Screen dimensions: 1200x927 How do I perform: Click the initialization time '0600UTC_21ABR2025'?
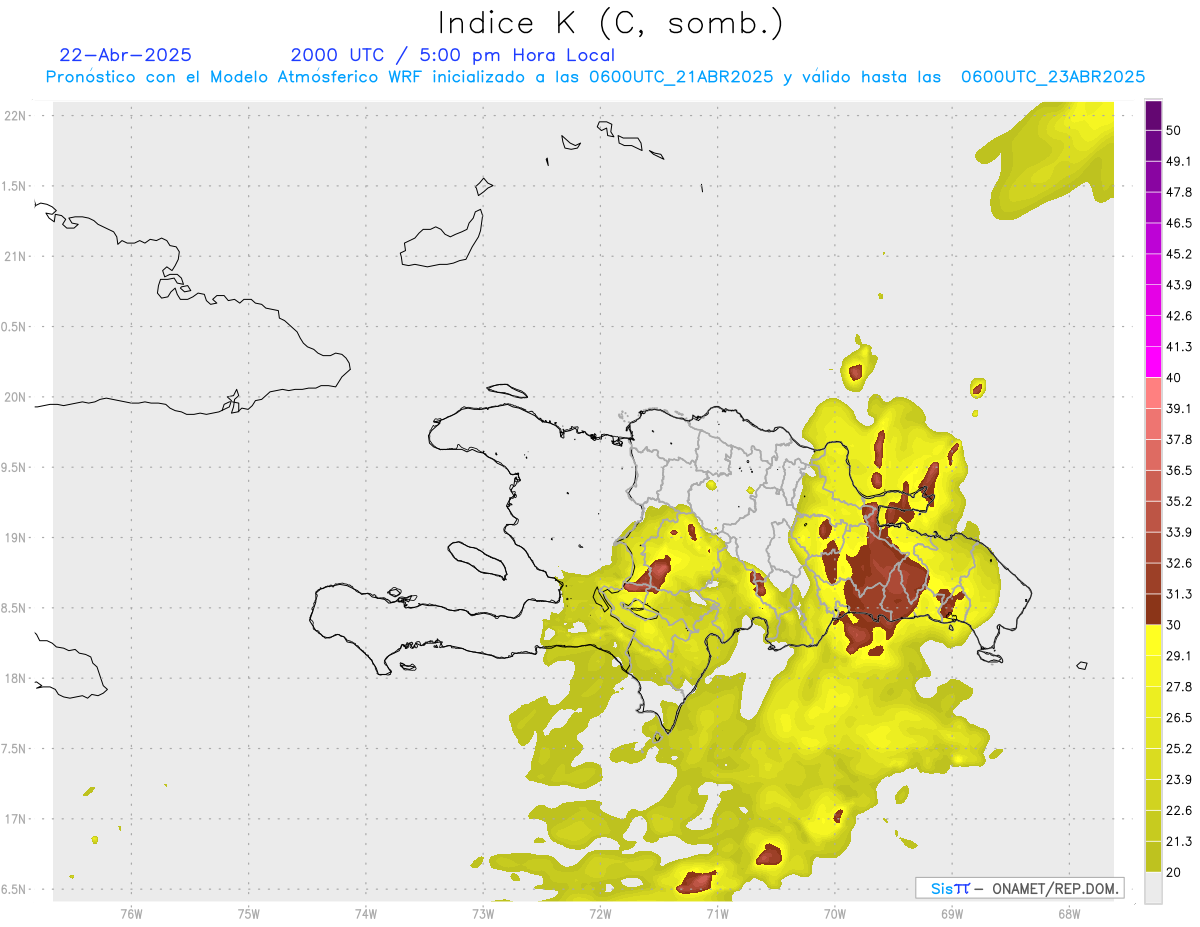681,77
